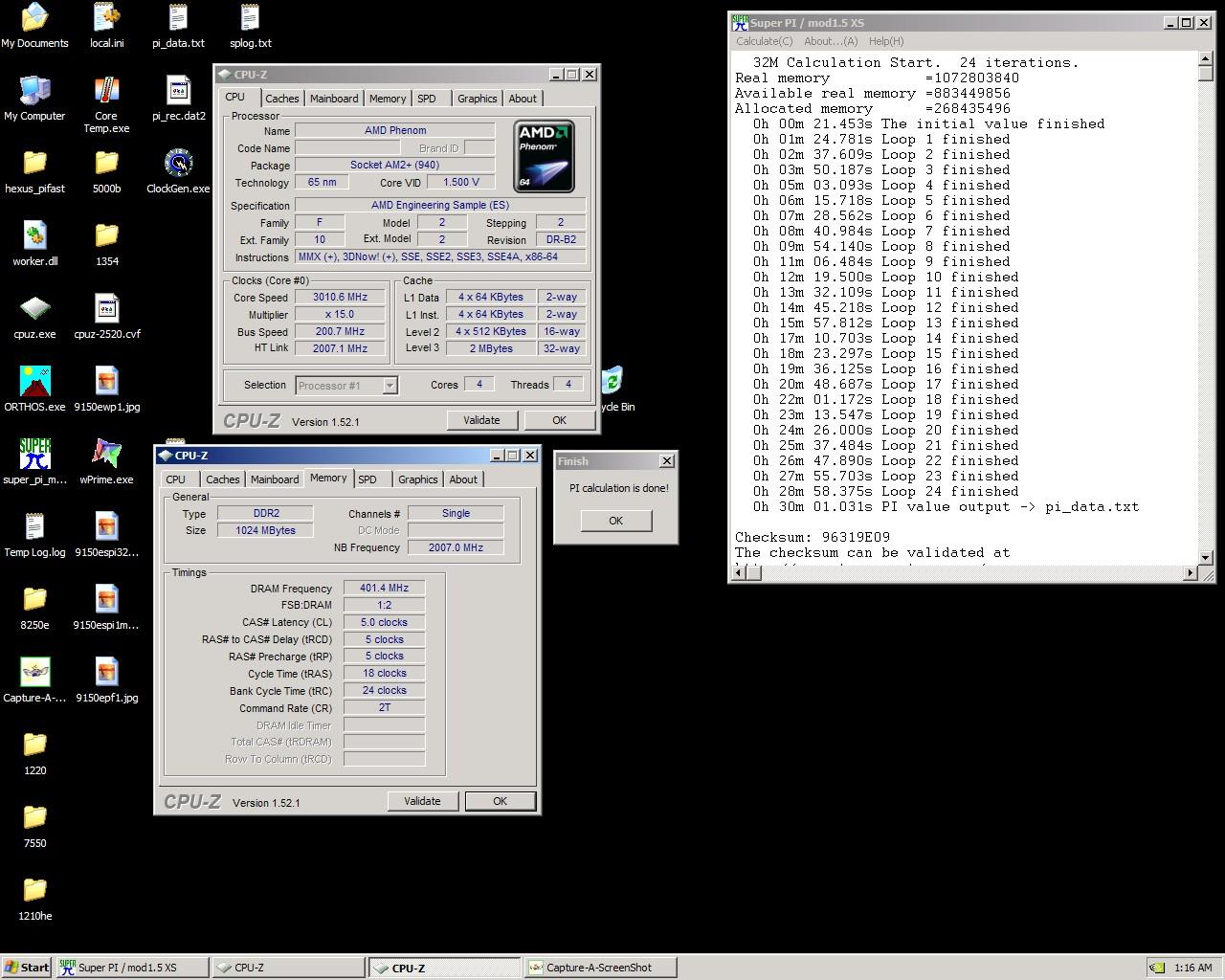This screenshot has height=980, width=1225.
Task: Switch to CPU tab in lower CPU-Z window
Action: click(176, 479)
